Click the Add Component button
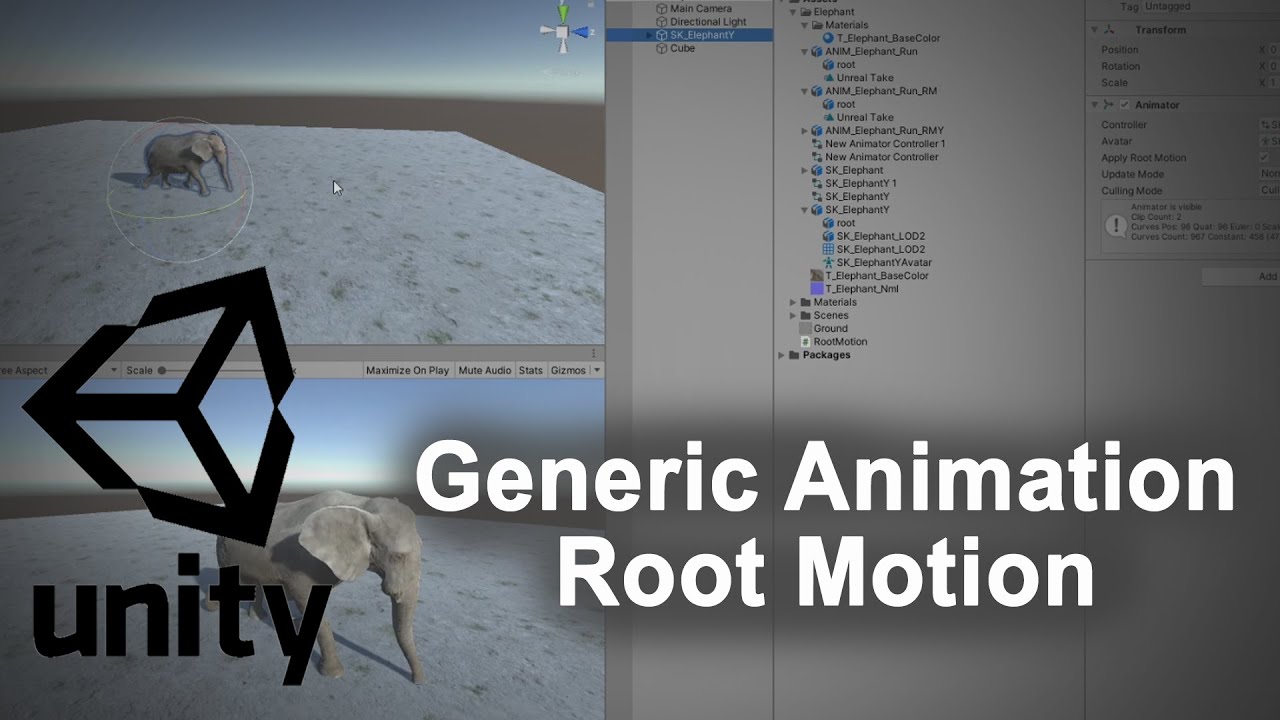 coord(1241,276)
